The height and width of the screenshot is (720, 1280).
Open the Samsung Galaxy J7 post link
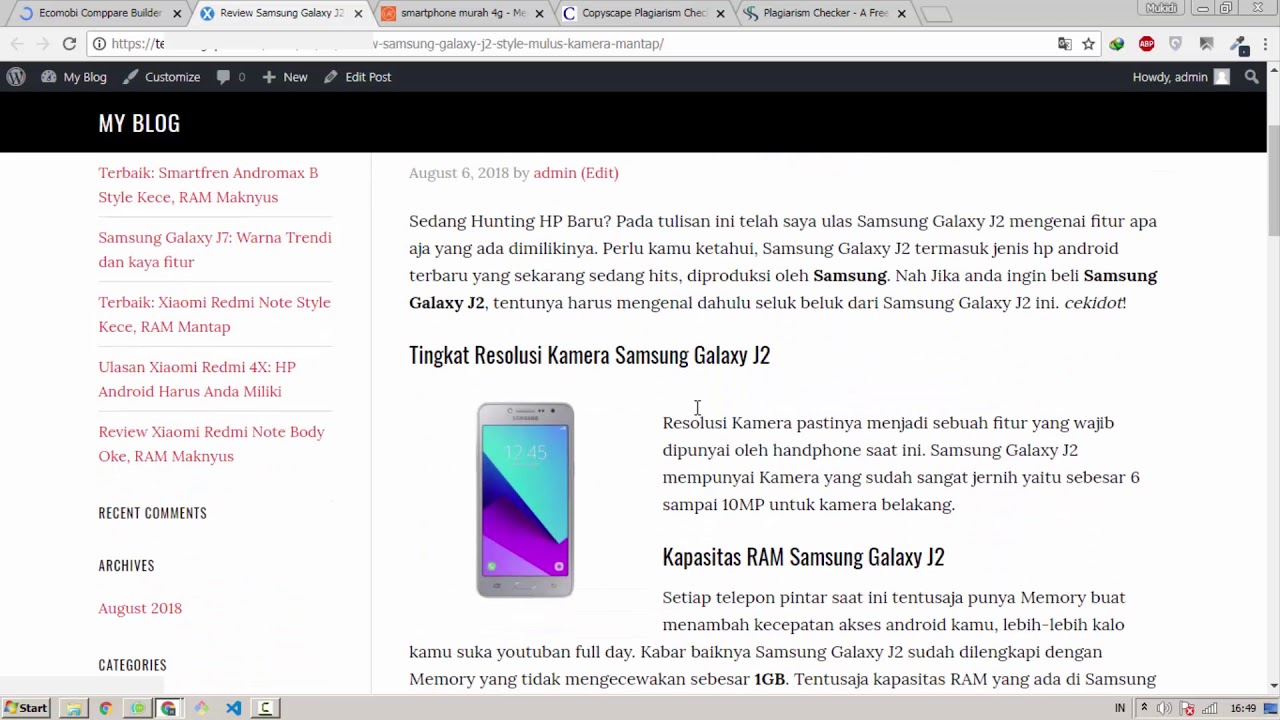pyautogui.click(x=215, y=250)
